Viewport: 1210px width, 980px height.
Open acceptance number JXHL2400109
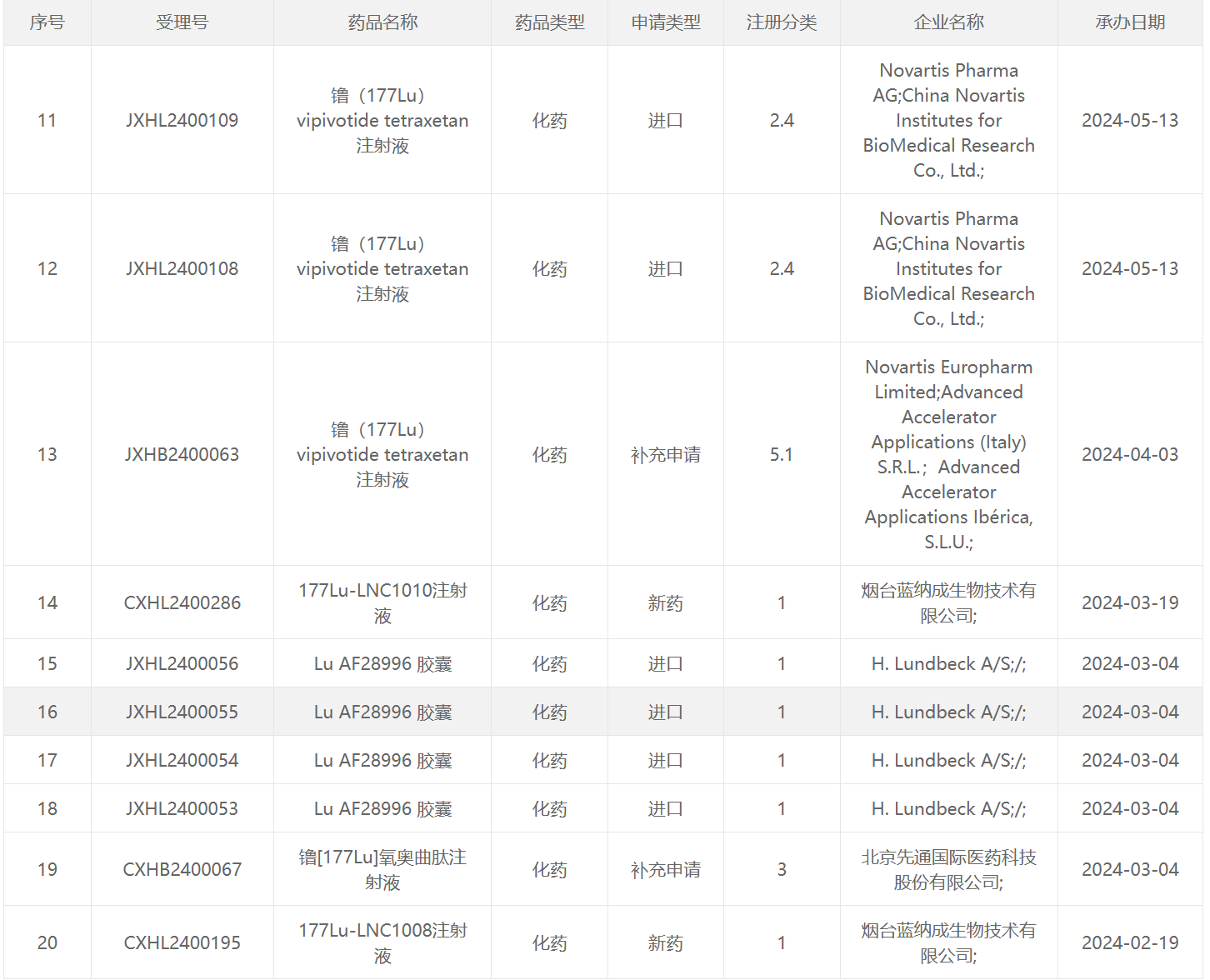coord(182,120)
